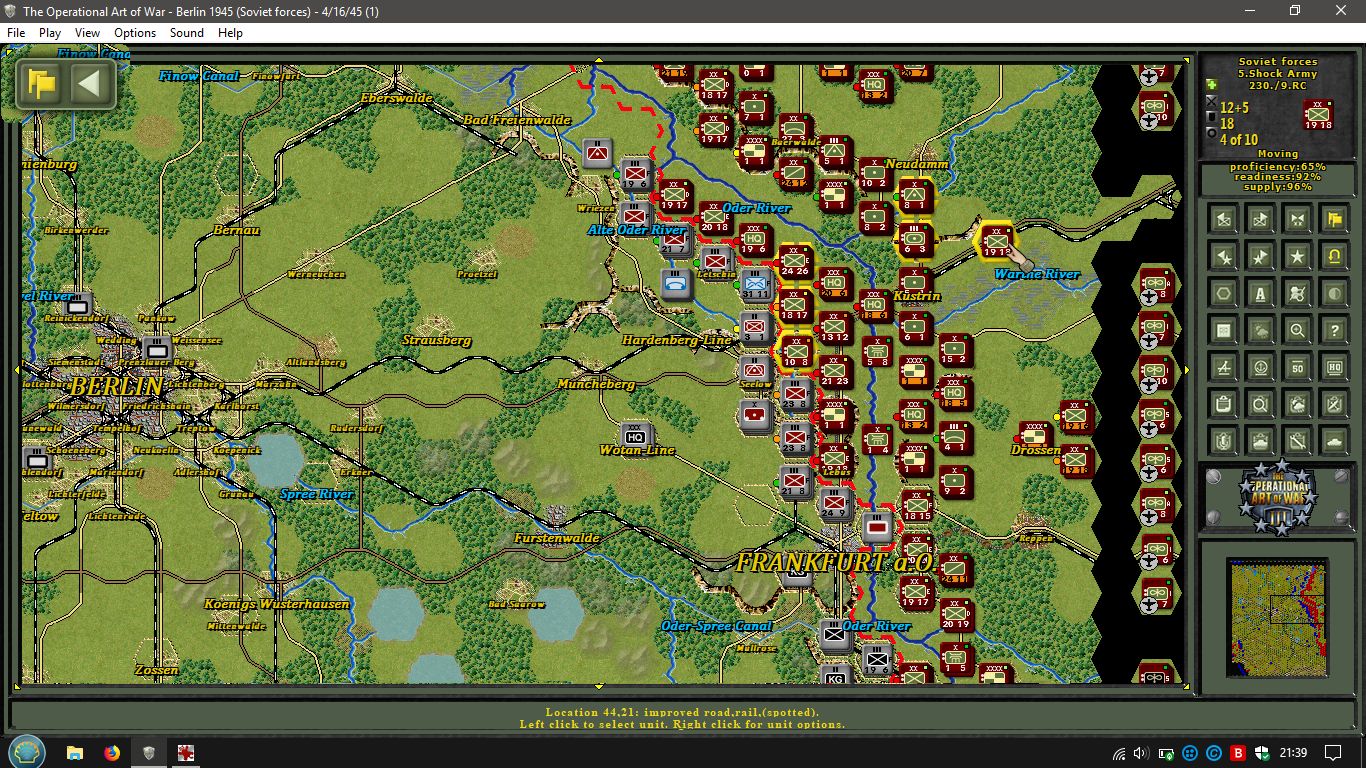This screenshot has height=768, width=1366.
Task: Click the green plus icon in unit panel
Action: [1212, 85]
